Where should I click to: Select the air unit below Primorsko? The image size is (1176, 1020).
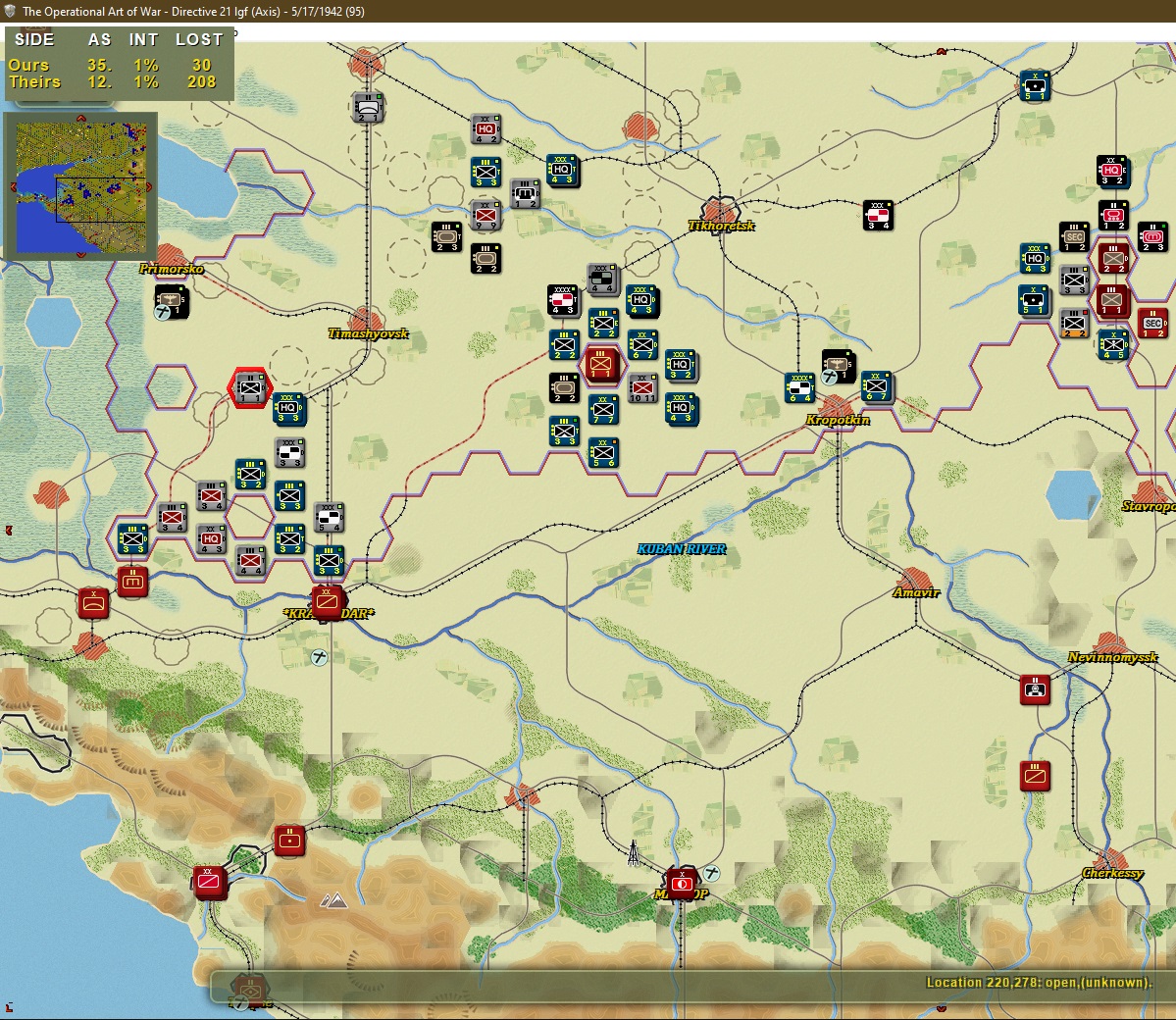click(x=171, y=301)
